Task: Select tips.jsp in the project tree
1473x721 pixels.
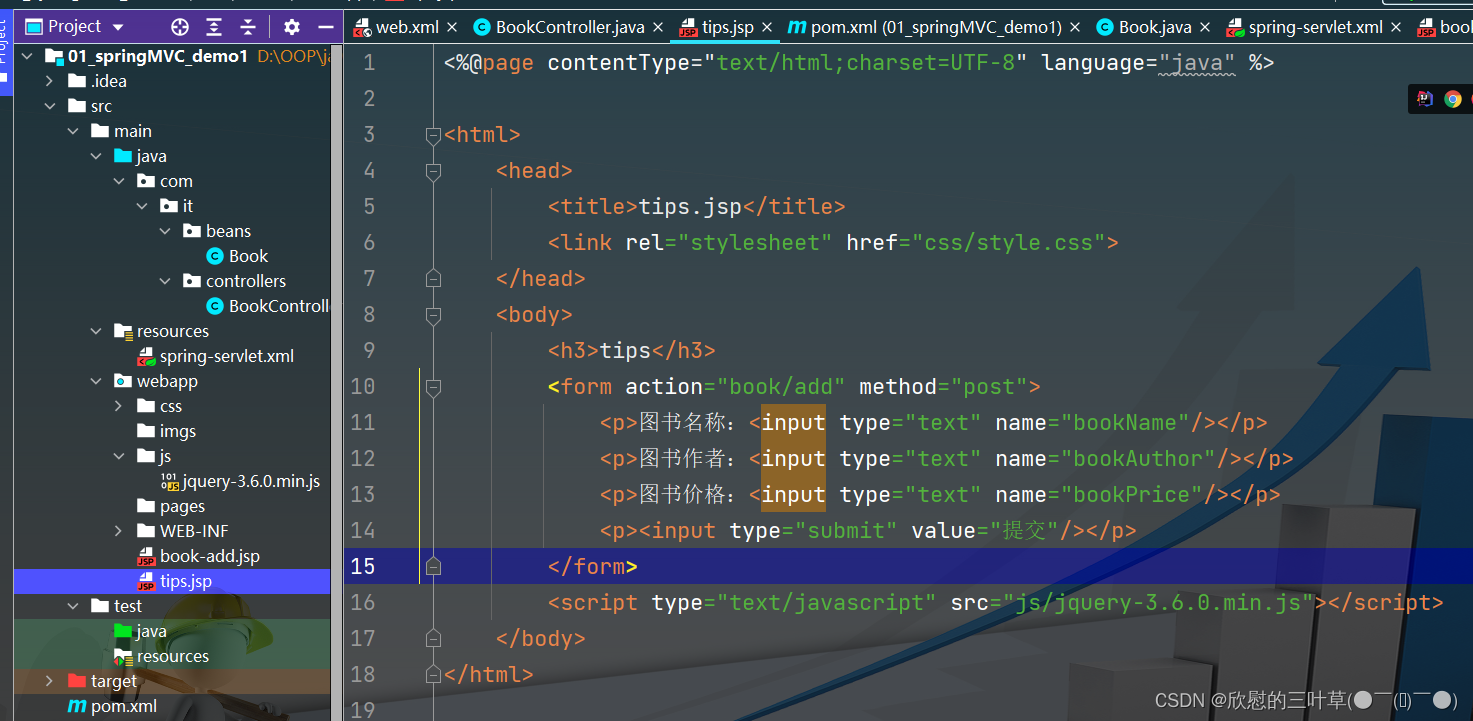Action: tap(172, 581)
